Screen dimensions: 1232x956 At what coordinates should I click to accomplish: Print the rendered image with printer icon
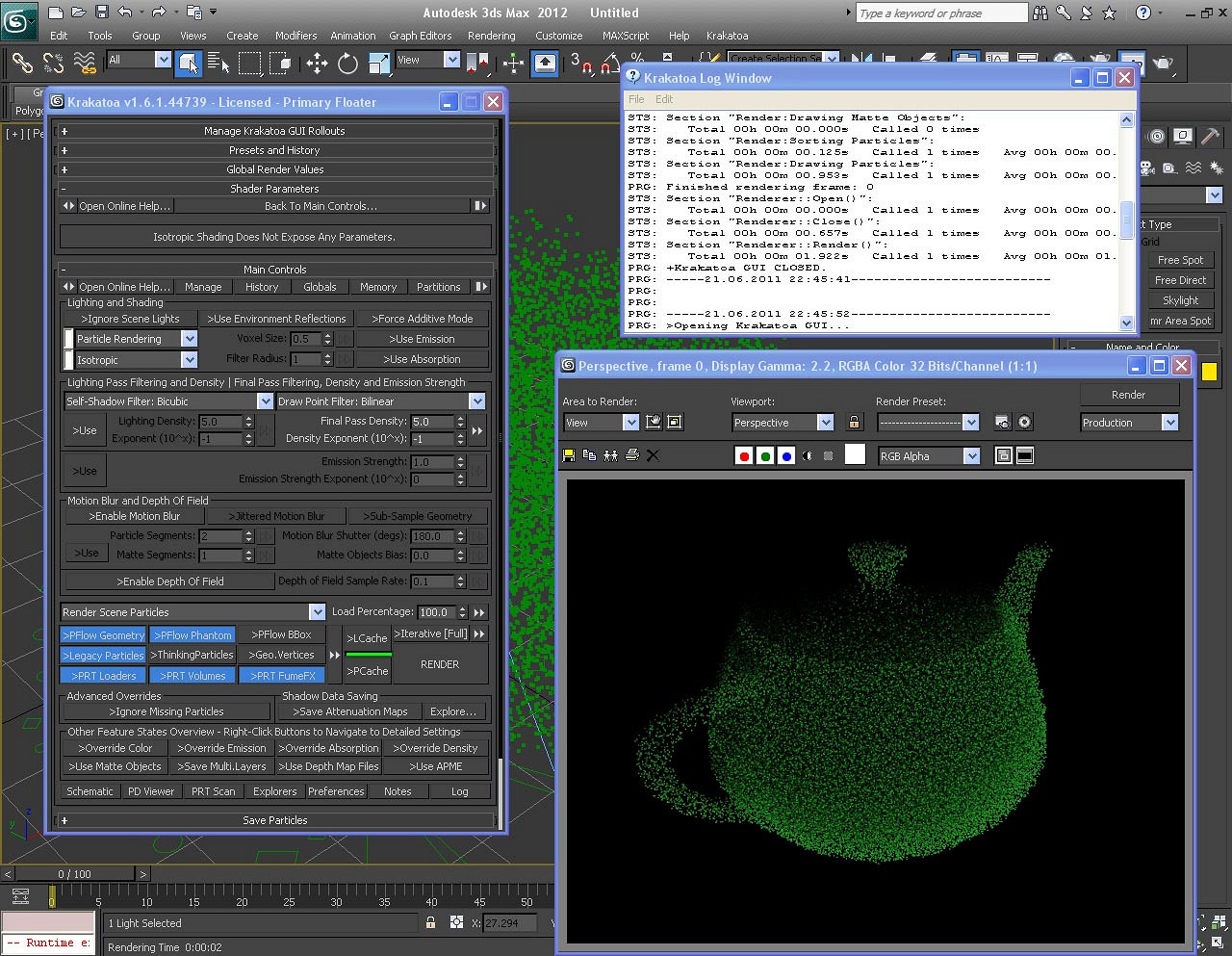(x=631, y=455)
